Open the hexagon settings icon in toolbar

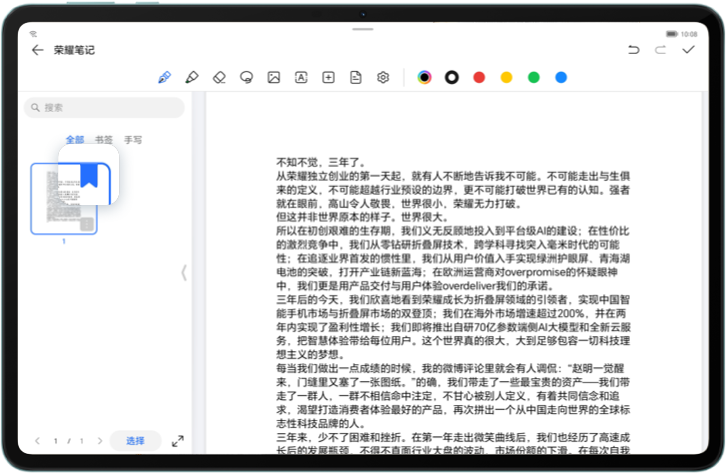click(383, 77)
